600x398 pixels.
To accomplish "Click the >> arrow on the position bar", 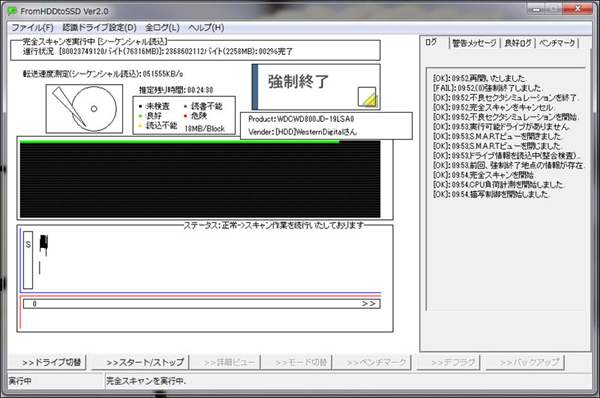I will point(368,304).
